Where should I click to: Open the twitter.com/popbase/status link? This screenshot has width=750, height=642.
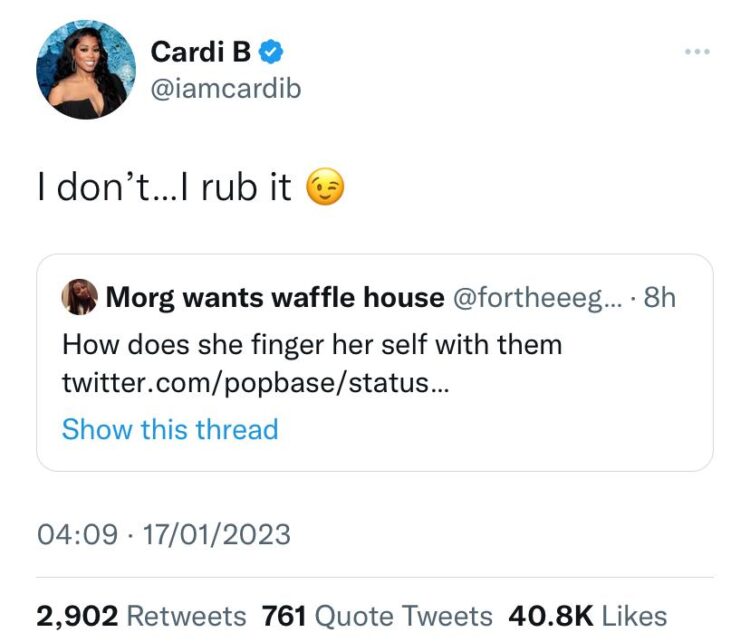[255, 381]
